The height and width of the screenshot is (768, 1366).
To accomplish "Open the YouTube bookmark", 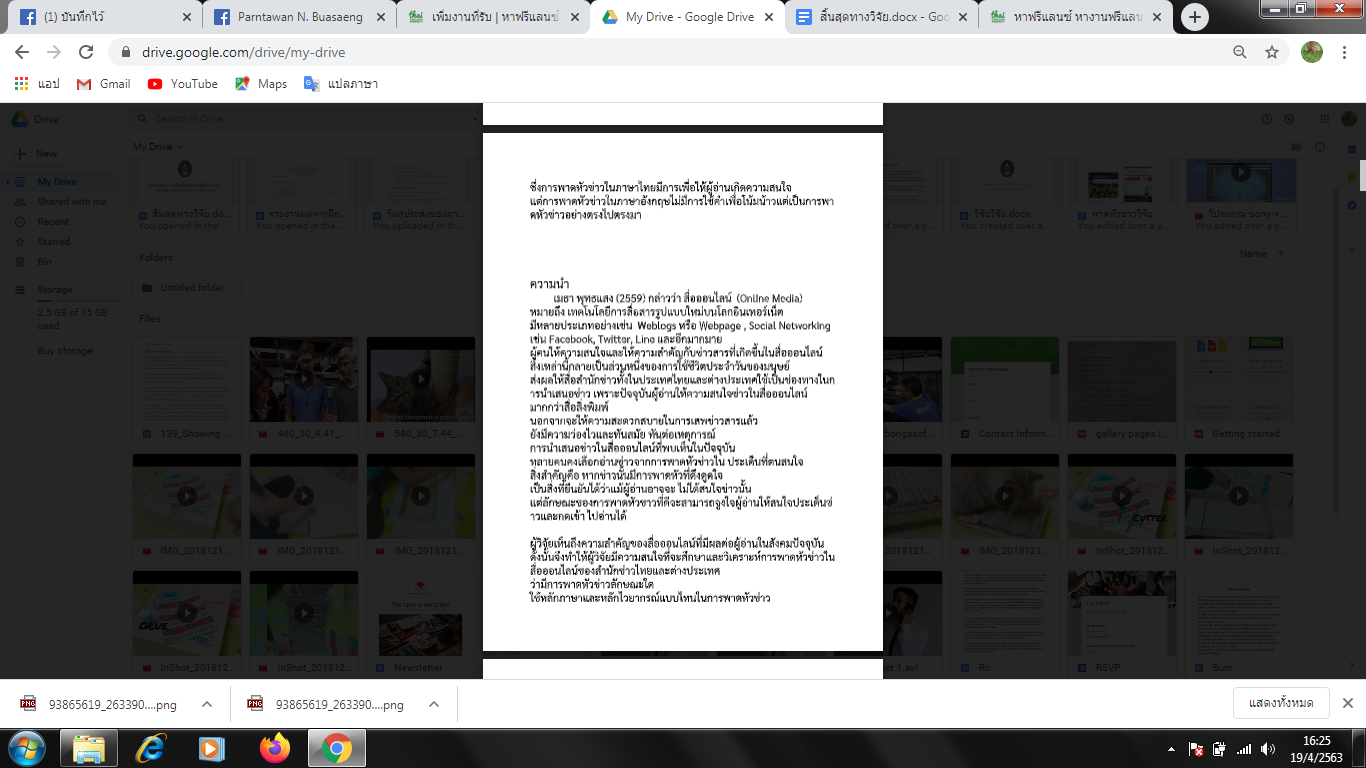I will click(183, 84).
